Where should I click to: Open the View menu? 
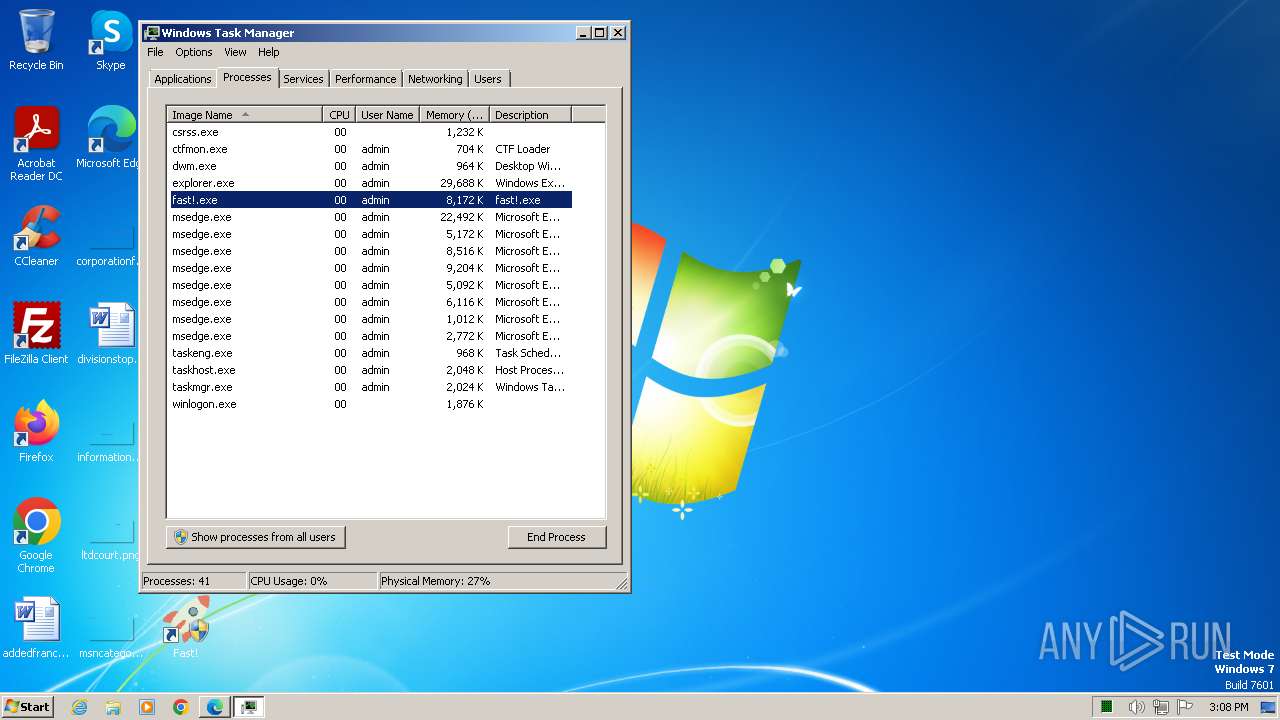pos(235,52)
